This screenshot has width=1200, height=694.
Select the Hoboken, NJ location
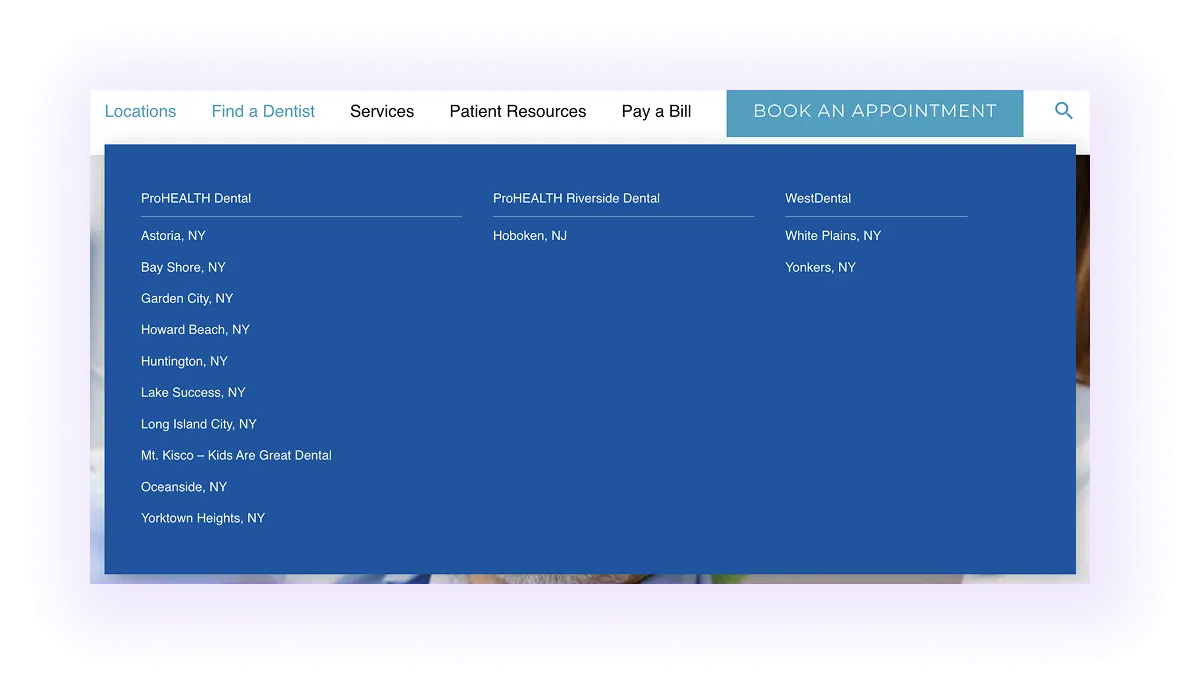point(529,235)
